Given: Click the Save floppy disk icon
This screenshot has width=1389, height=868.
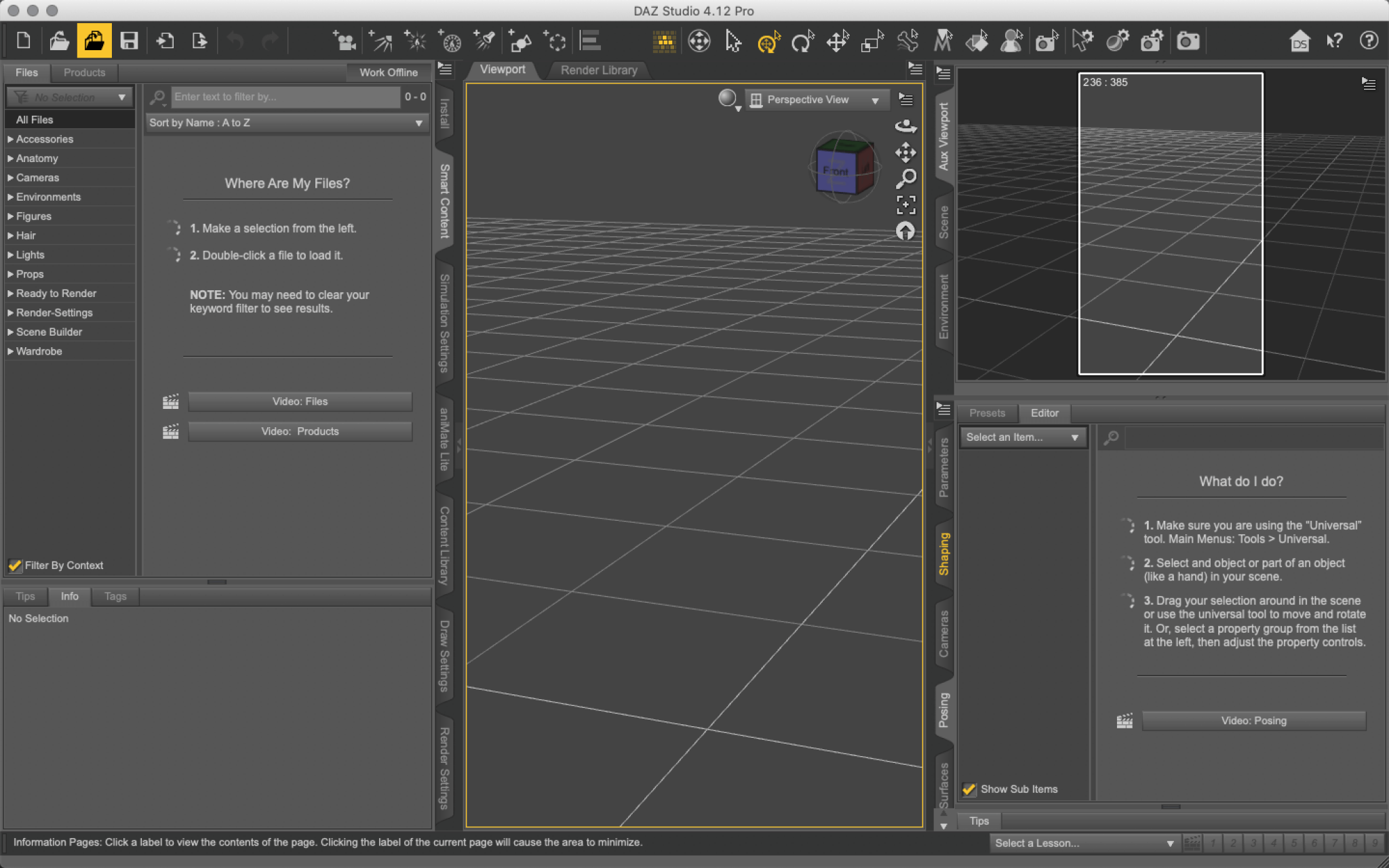Looking at the screenshot, I should 129,41.
